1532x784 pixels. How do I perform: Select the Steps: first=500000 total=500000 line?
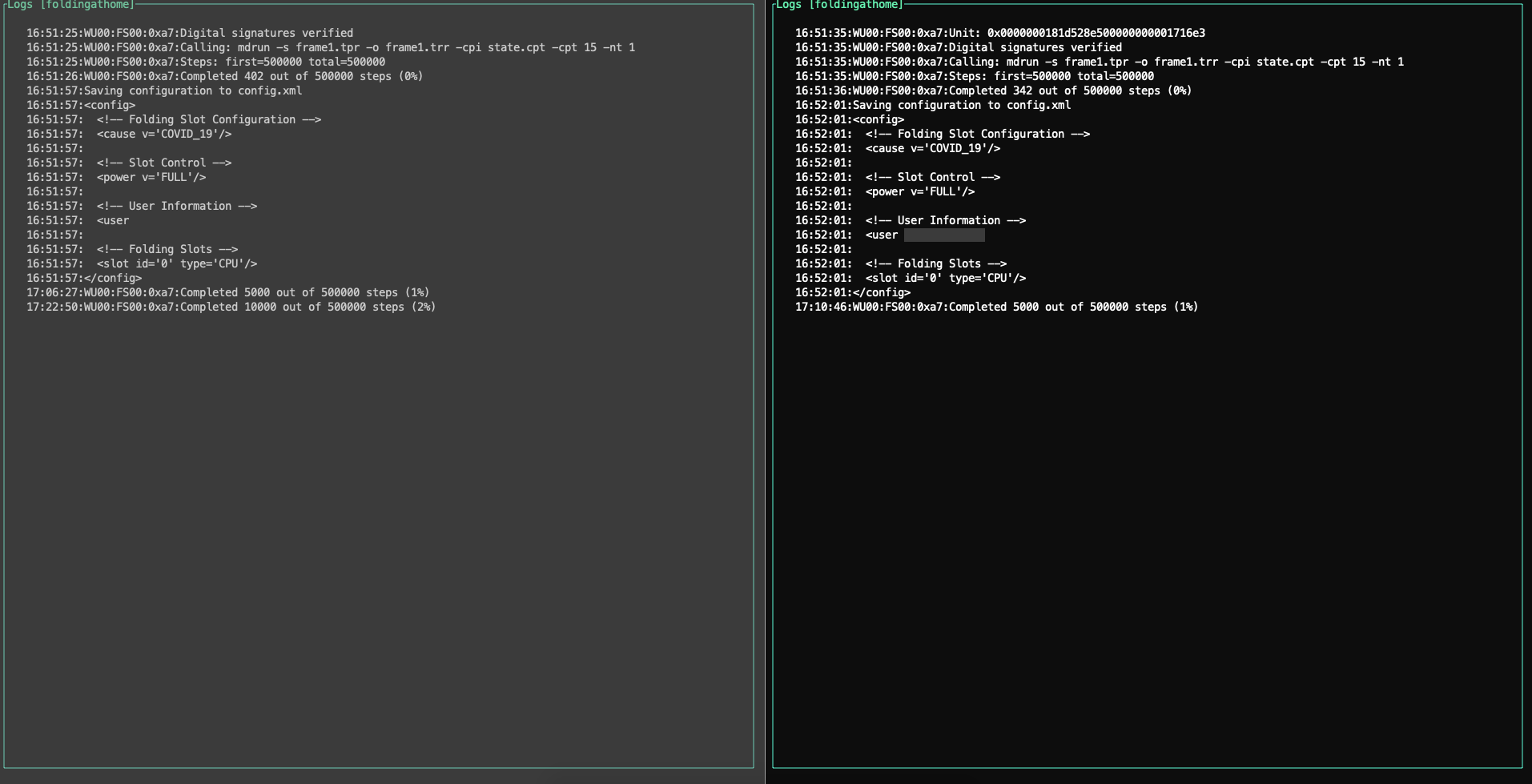tap(206, 62)
